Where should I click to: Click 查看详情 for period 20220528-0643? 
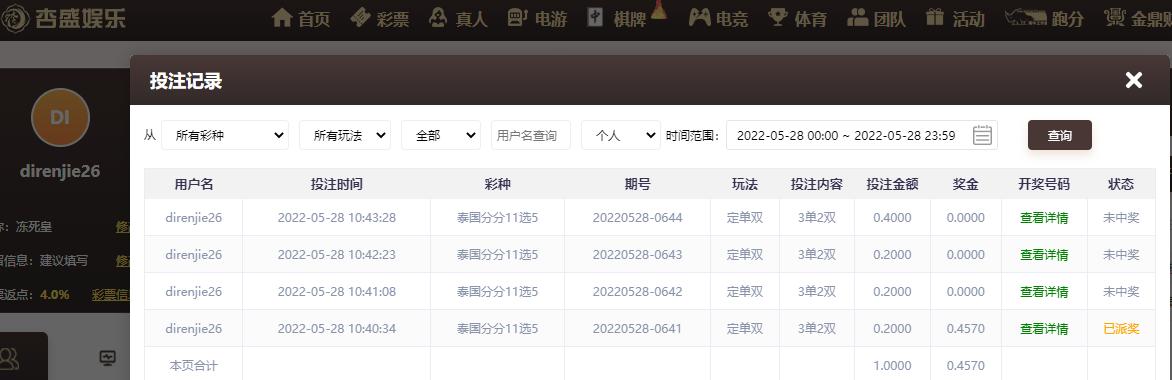coord(1044,254)
